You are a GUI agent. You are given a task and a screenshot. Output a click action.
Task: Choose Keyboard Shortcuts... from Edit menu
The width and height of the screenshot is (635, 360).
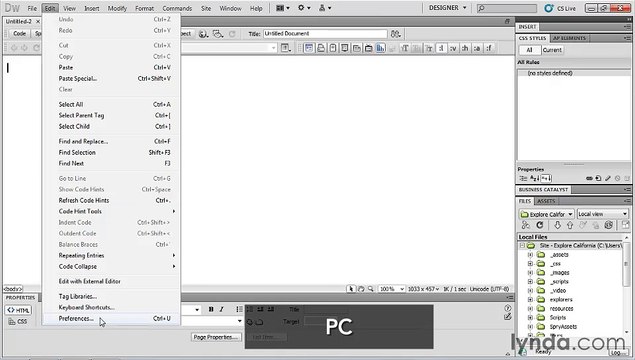coord(111,307)
